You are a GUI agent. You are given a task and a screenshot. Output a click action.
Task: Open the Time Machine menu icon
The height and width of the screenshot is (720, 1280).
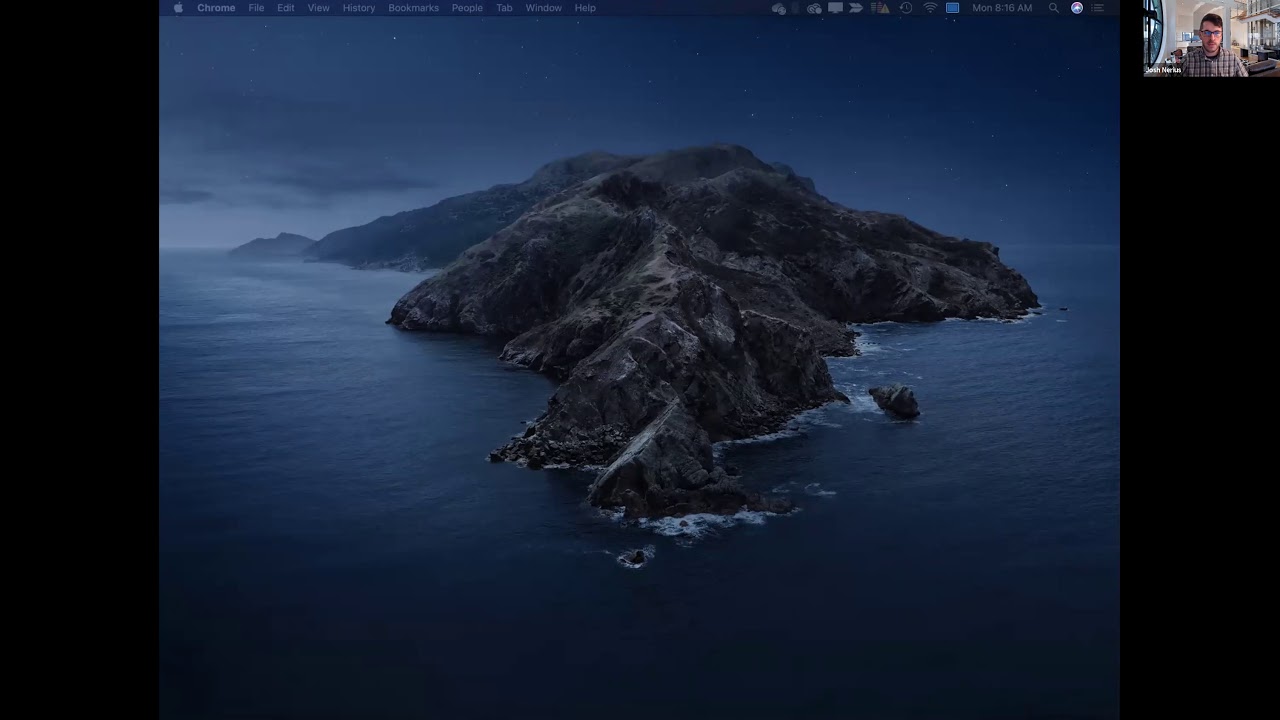click(906, 8)
